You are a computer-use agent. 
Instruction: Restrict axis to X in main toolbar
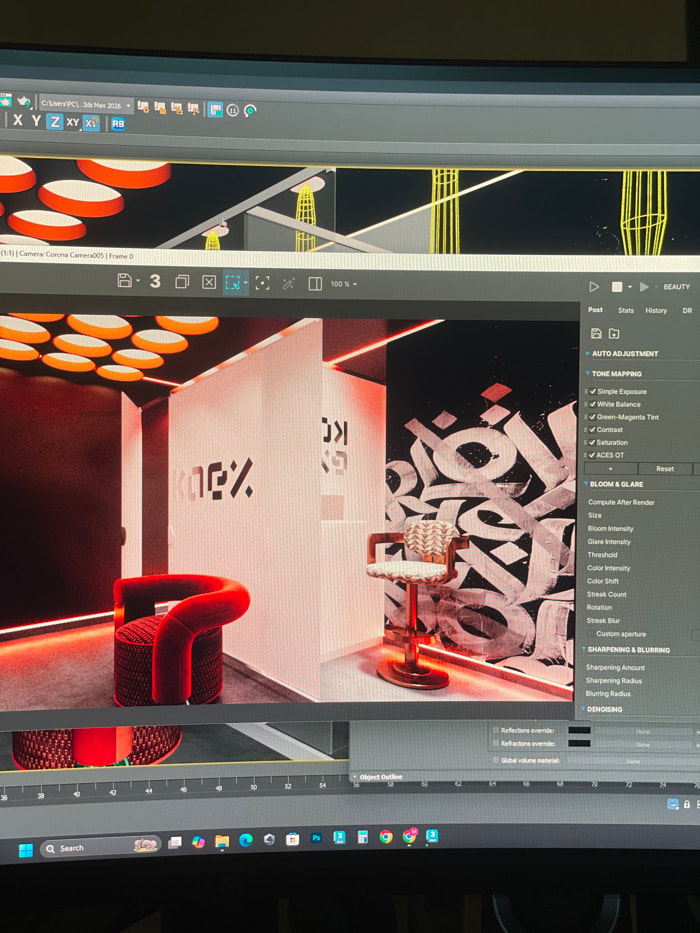point(18,120)
